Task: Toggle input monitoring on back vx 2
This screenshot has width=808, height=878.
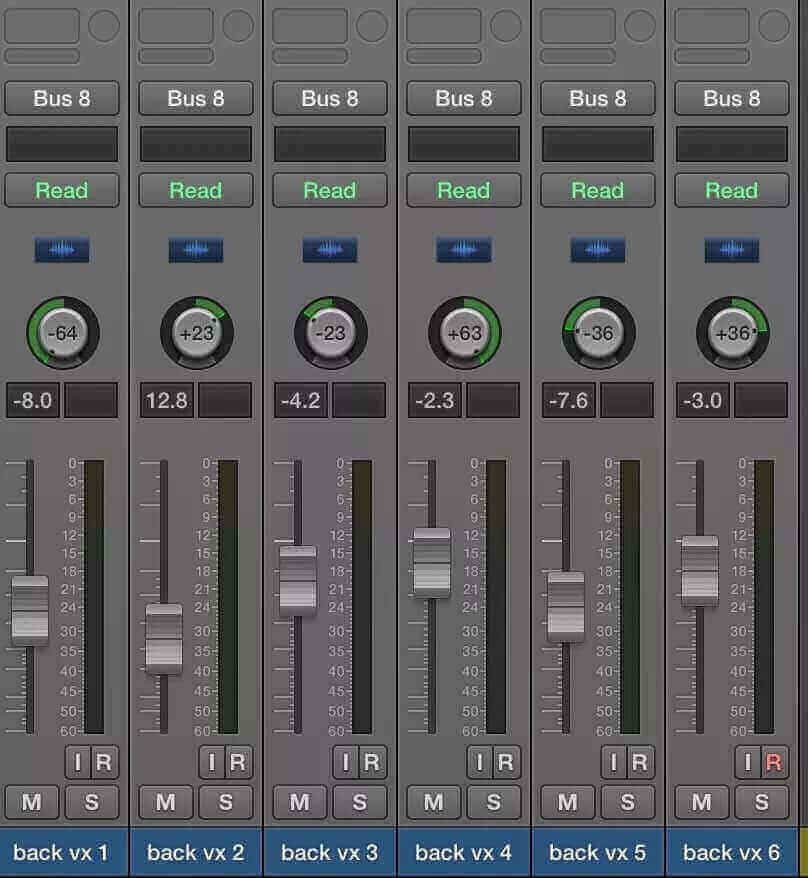Action: [x=212, y=762]
